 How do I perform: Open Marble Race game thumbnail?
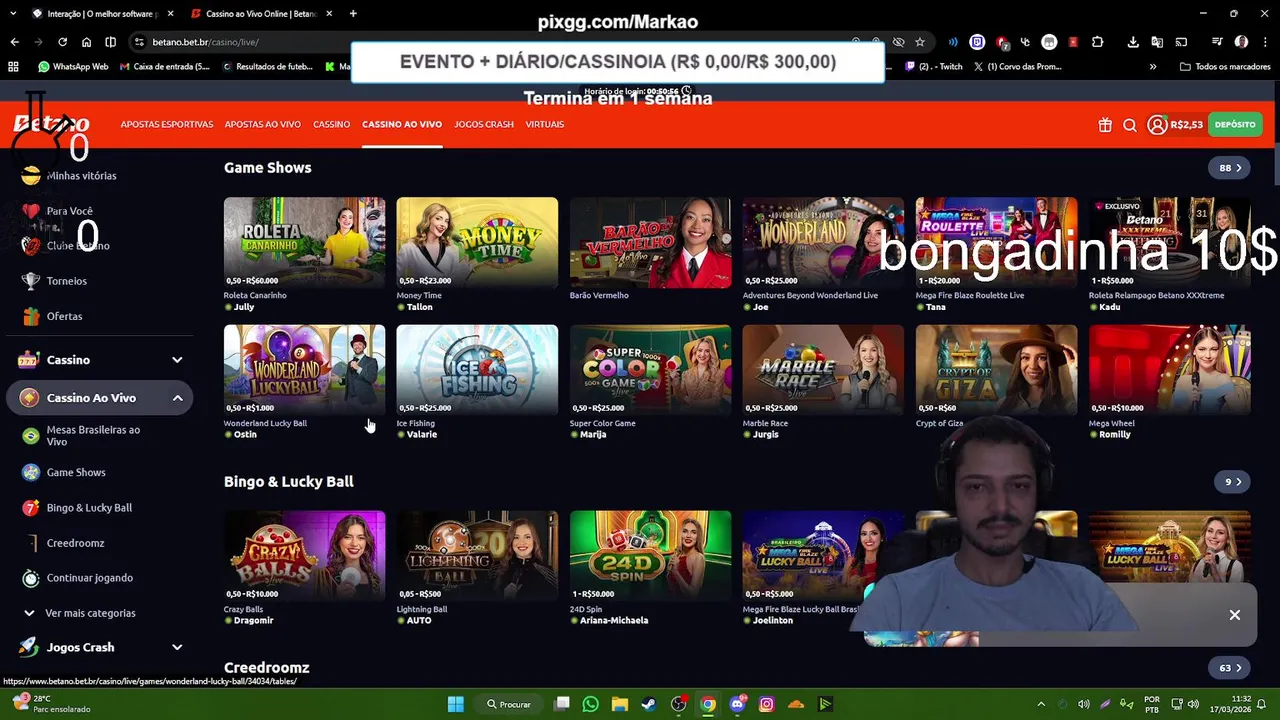(x=823, y=370)
